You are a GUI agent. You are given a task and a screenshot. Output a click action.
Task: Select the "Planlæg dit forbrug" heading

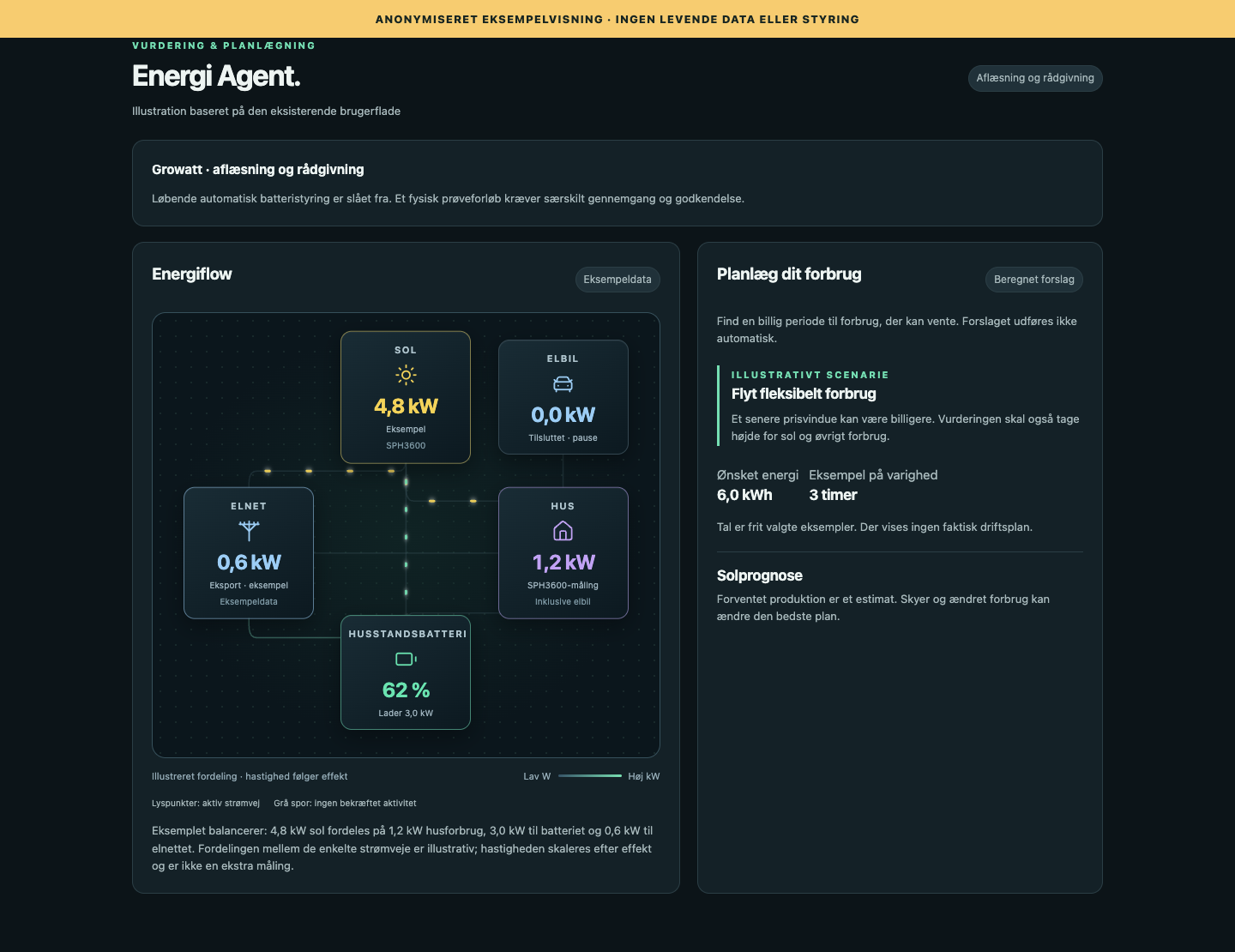(789, 274)
